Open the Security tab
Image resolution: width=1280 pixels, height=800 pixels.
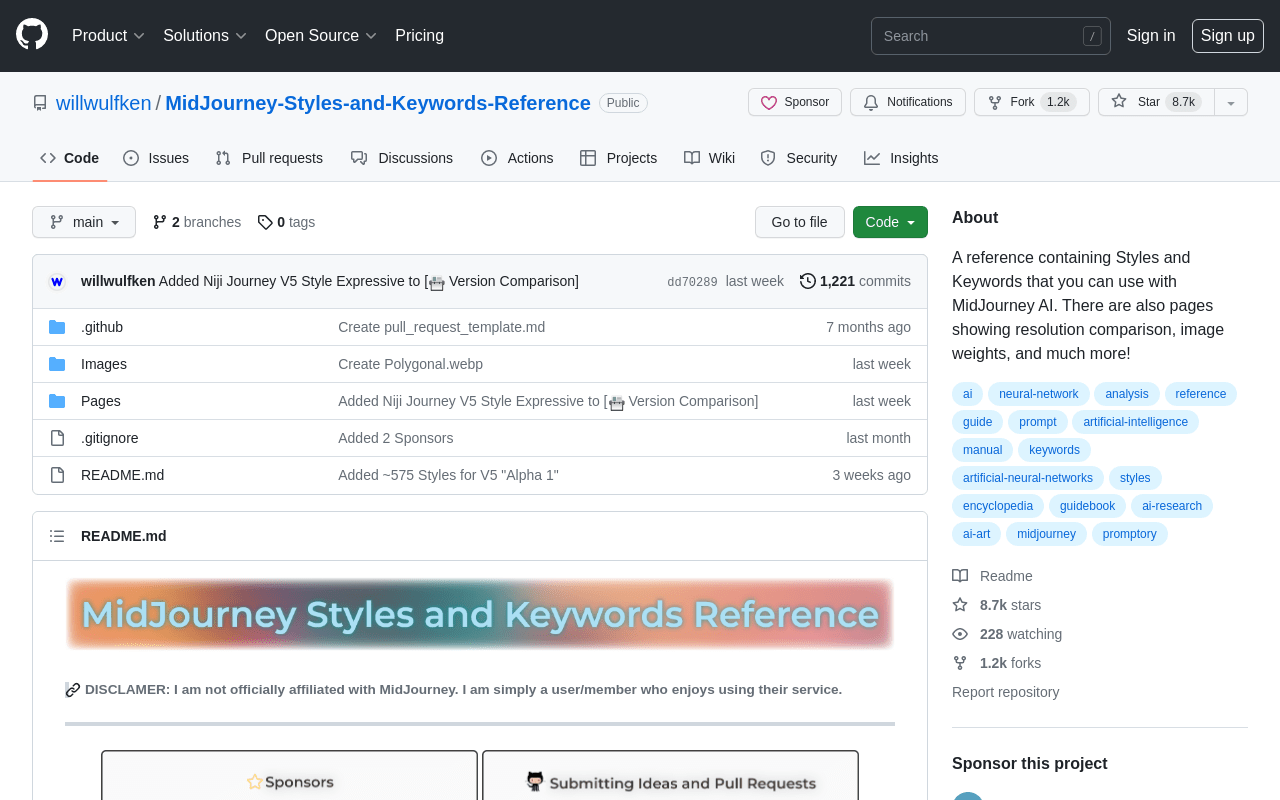point(799,158)
